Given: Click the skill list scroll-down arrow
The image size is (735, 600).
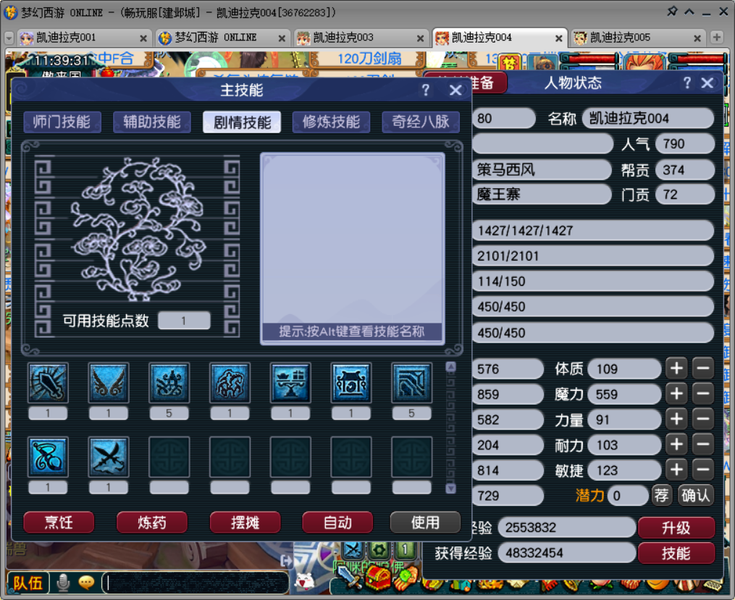Looking at the screenshot, I should click(451, 488).
